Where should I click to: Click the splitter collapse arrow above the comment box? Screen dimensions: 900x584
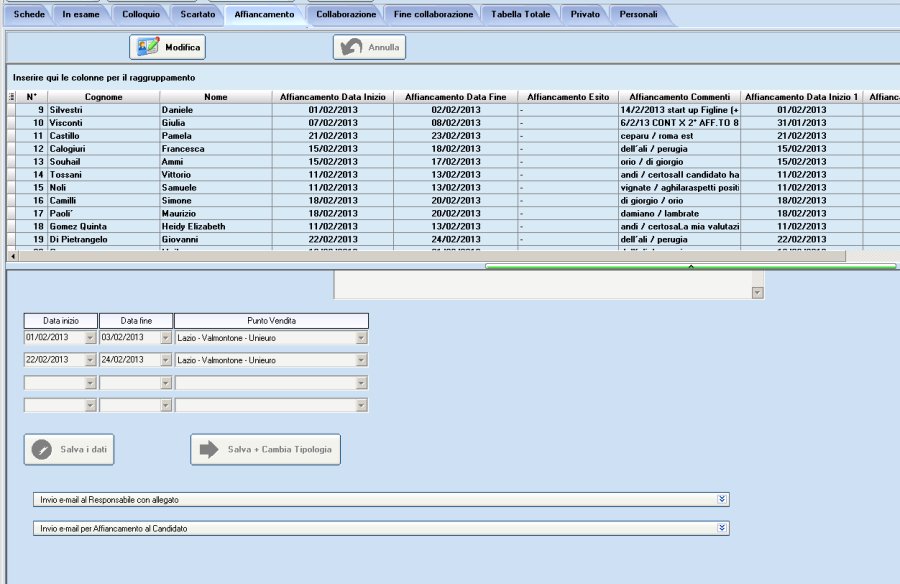tap(691, 266)
